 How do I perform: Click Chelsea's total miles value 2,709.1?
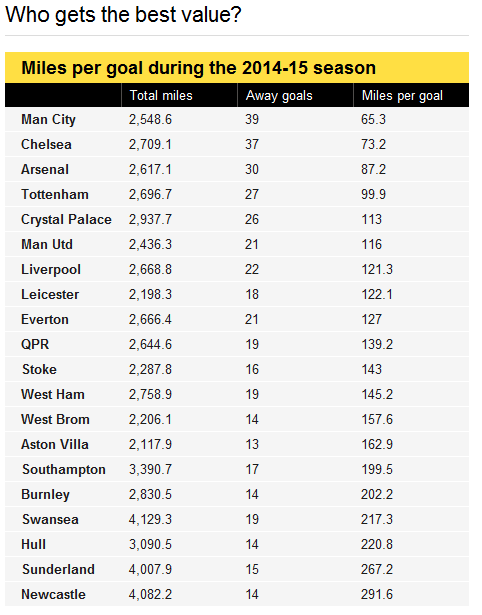point(150,144)
